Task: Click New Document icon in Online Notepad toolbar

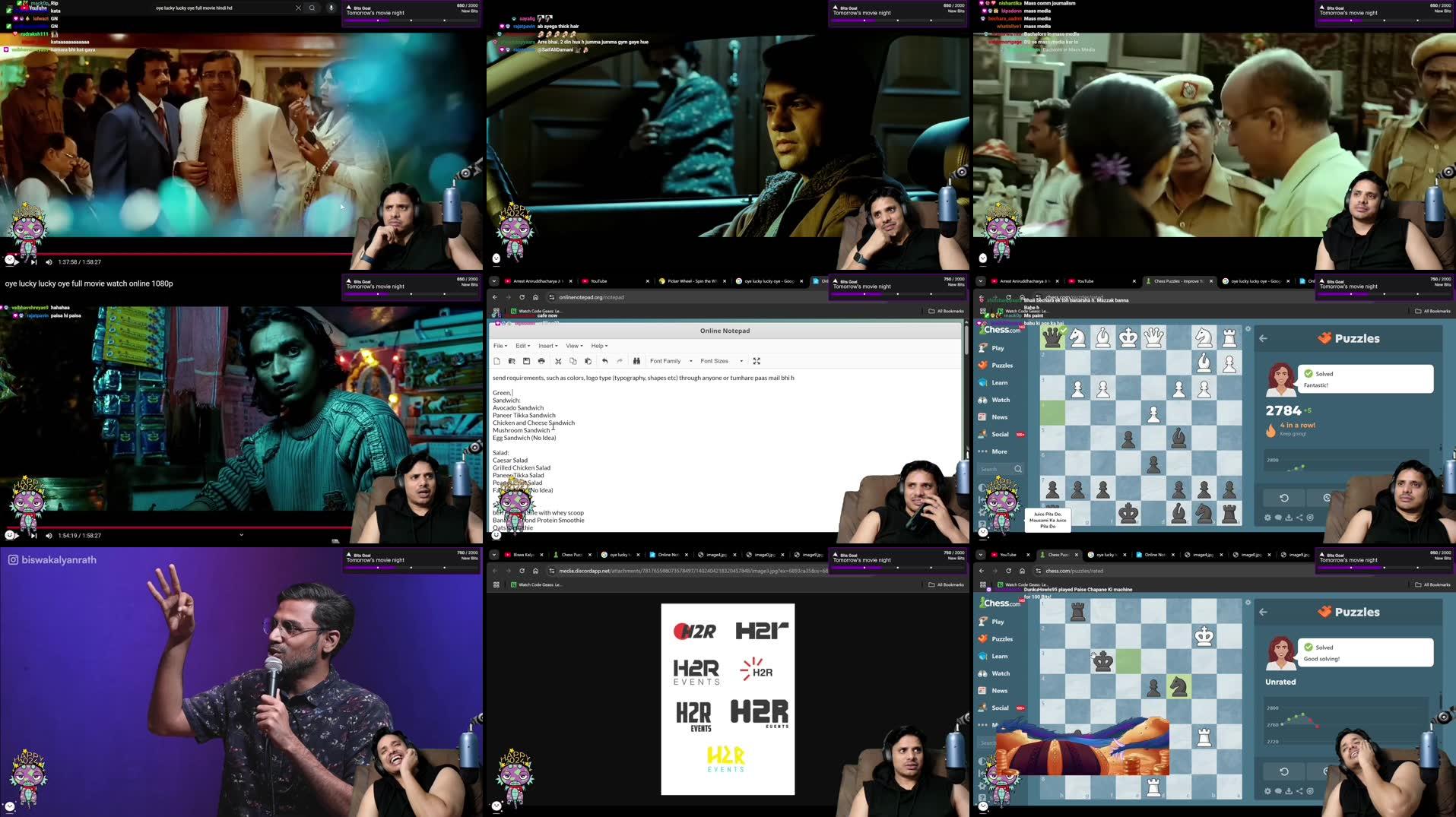Action: tap(496, 361)
